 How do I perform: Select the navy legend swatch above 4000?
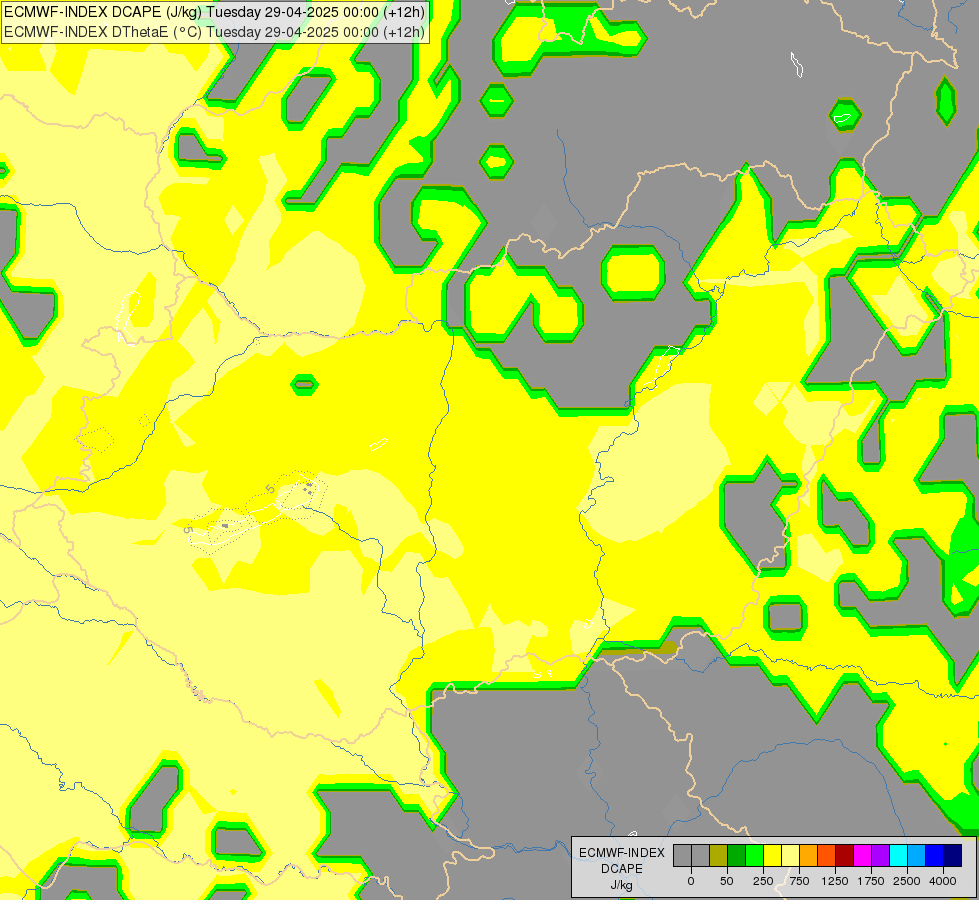(x=953, y=856)
